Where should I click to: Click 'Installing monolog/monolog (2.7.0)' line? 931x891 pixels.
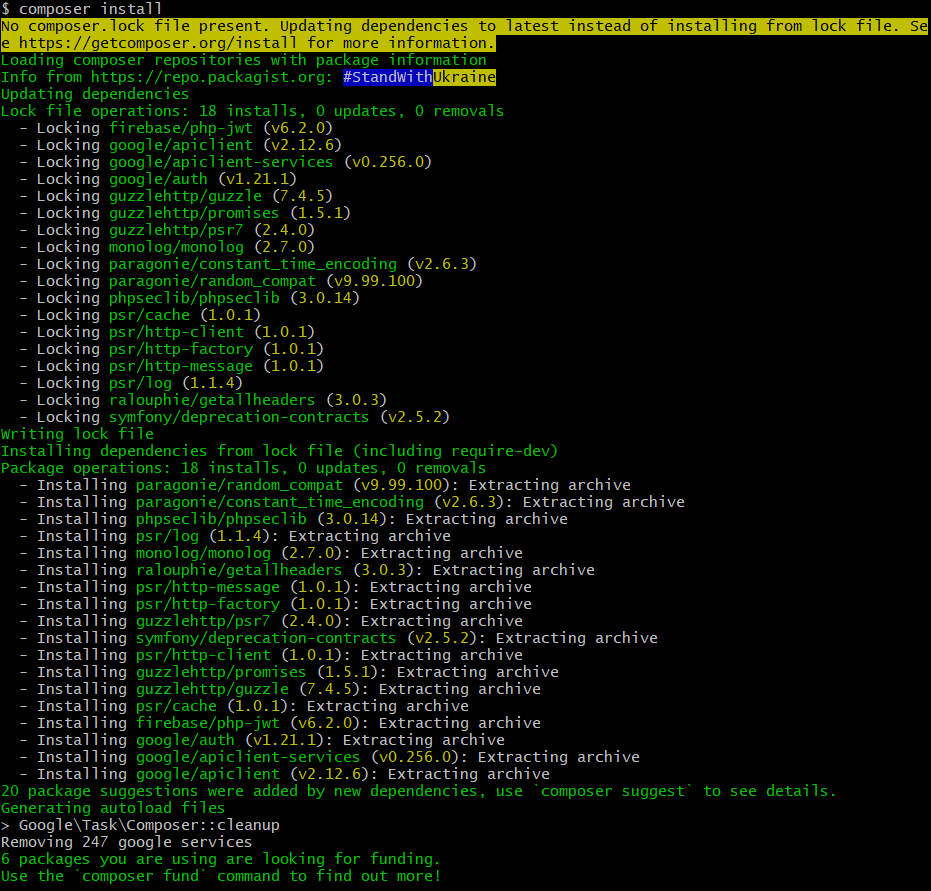tap(271, 554)
